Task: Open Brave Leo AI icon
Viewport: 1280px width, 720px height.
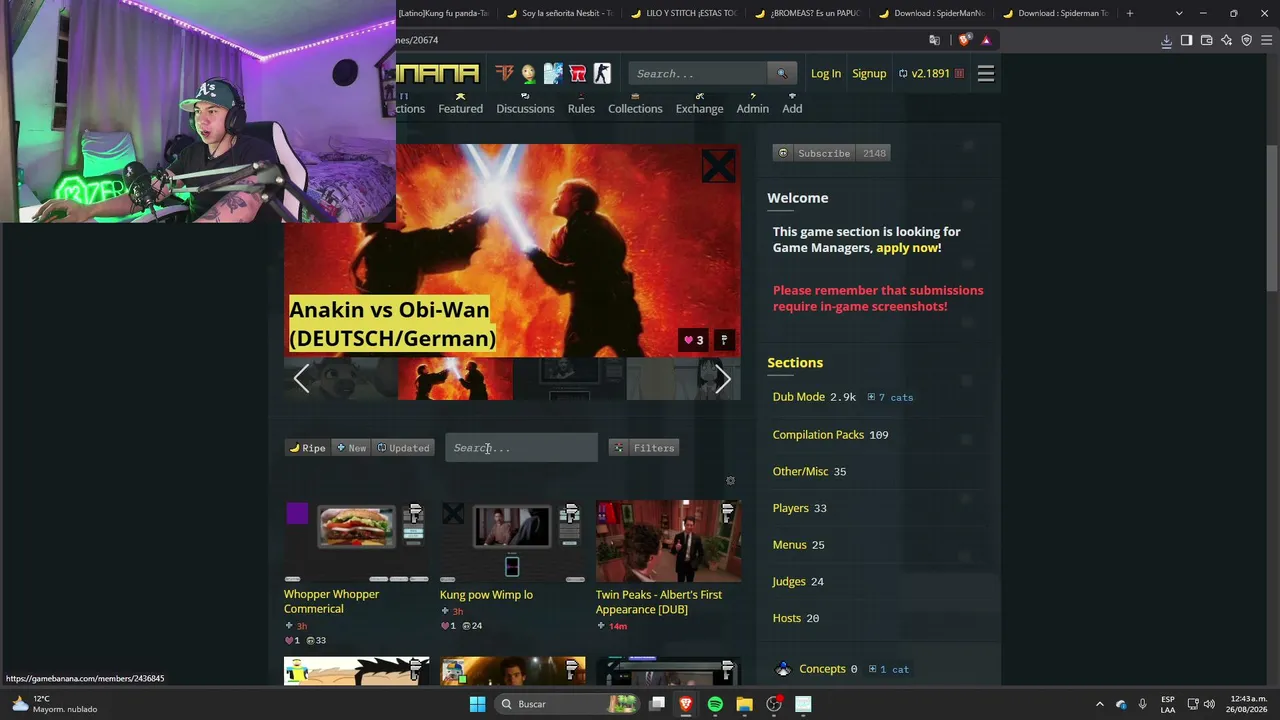Action: pyautogui.click(x=1226, y=40)
